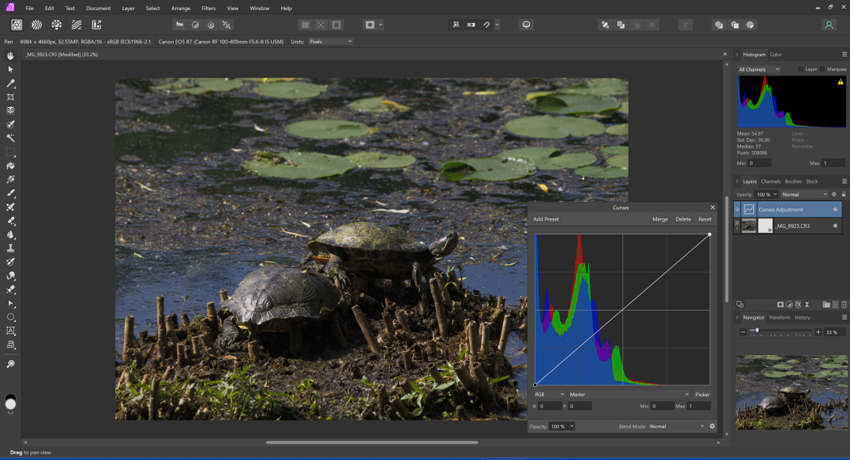Apply Auto Contrast from the toolbar
Screen dimensions: 850x460
coord(195,25)
